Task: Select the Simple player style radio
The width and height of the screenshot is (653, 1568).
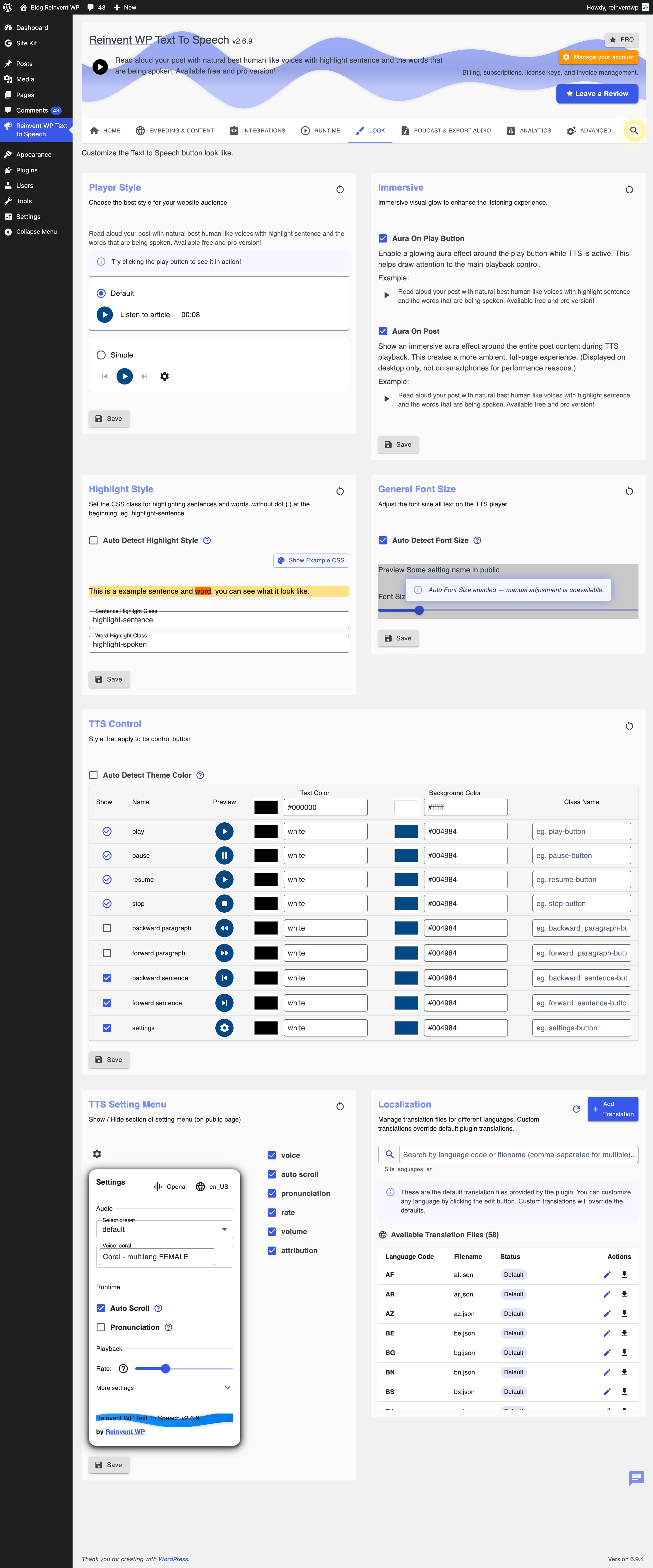Action: pyautogui.click(x=101, y=355)
